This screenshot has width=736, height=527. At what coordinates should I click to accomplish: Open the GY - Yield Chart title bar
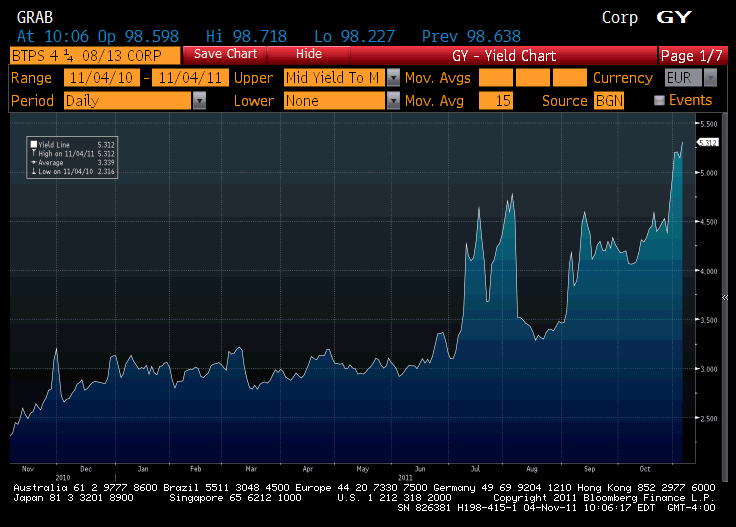coord(504,55)
